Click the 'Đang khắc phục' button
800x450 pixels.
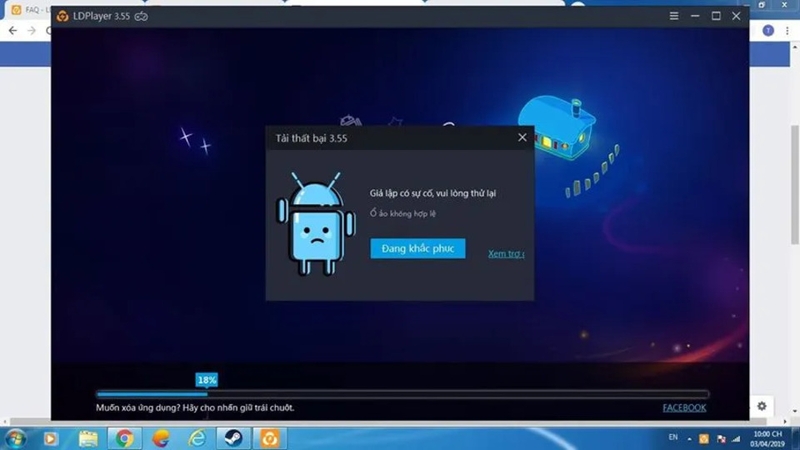(418, 248)
